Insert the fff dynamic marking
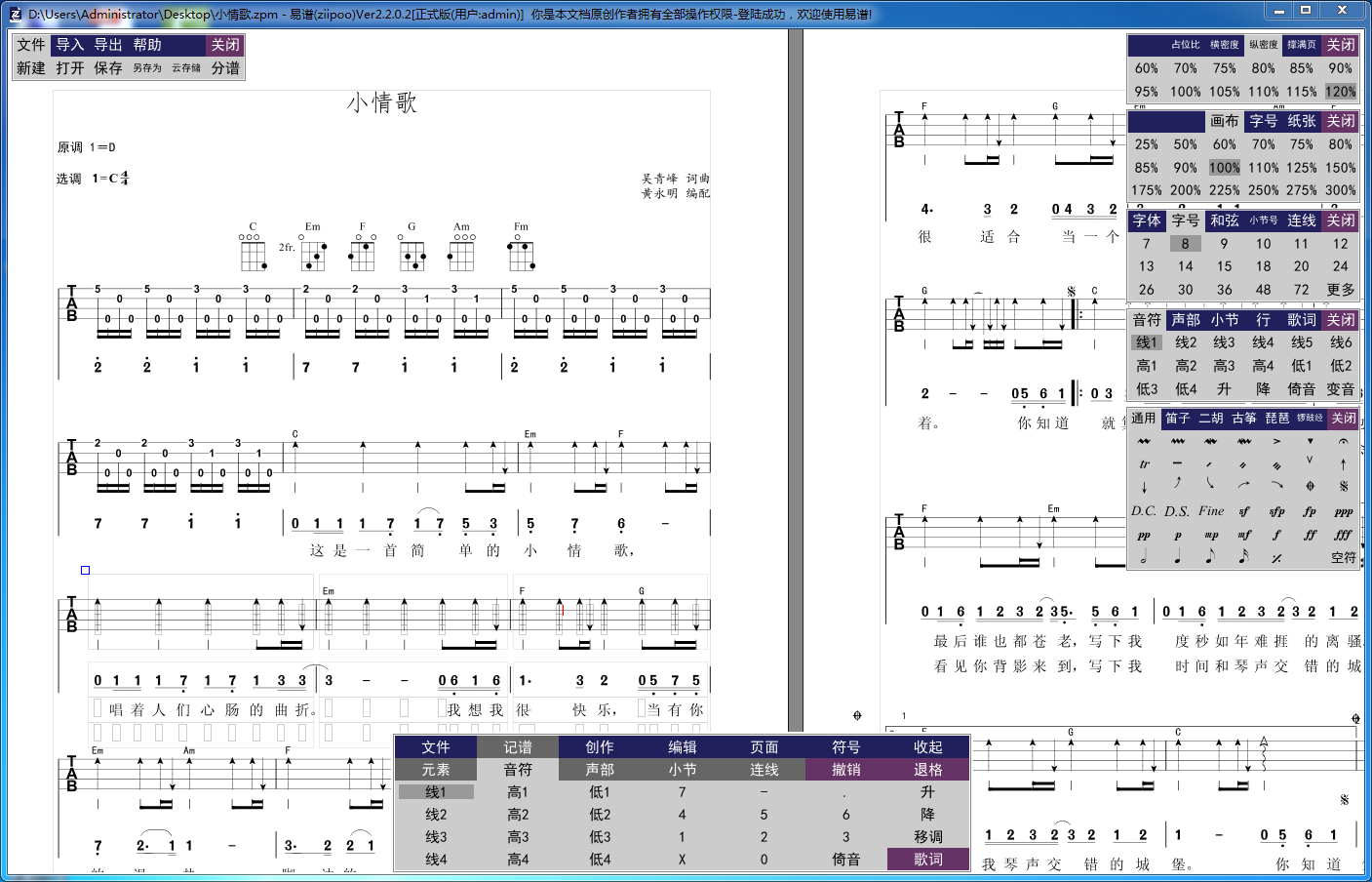1372x882 pixels. (1344, 535)
